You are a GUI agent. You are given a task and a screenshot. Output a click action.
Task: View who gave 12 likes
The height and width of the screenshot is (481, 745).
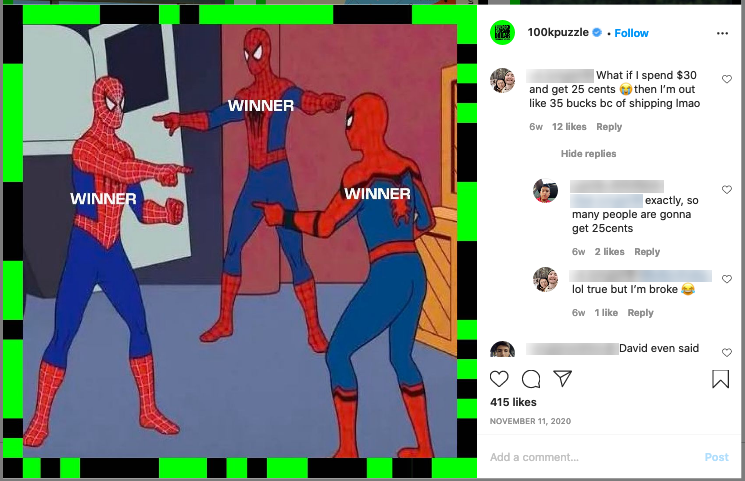tap(569, 126)
